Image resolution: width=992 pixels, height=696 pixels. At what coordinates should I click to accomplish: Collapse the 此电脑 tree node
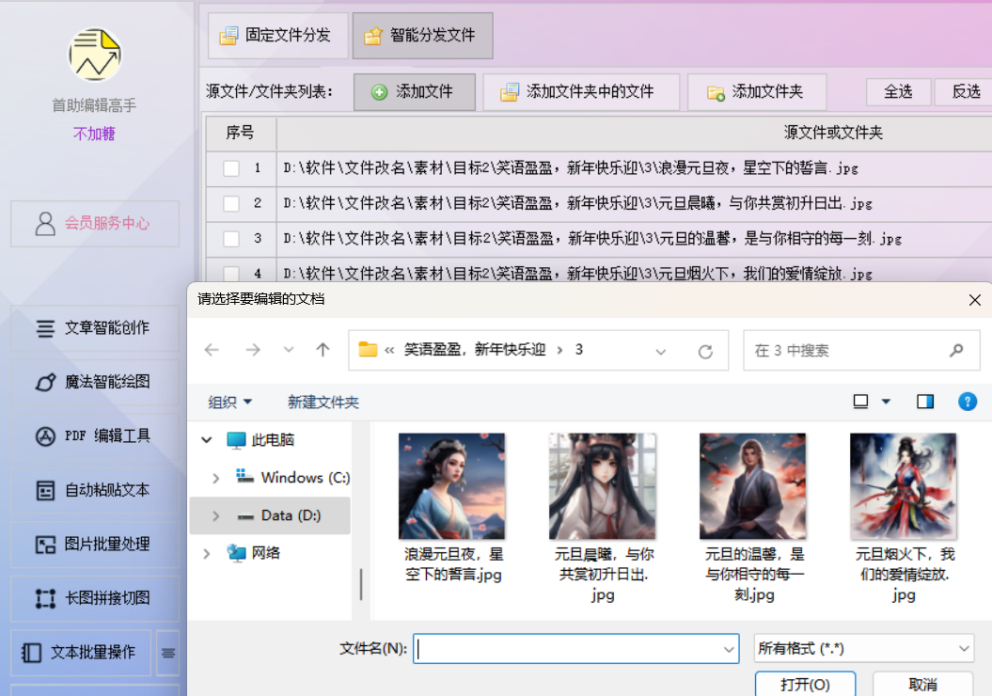click(x=206, y=440)
